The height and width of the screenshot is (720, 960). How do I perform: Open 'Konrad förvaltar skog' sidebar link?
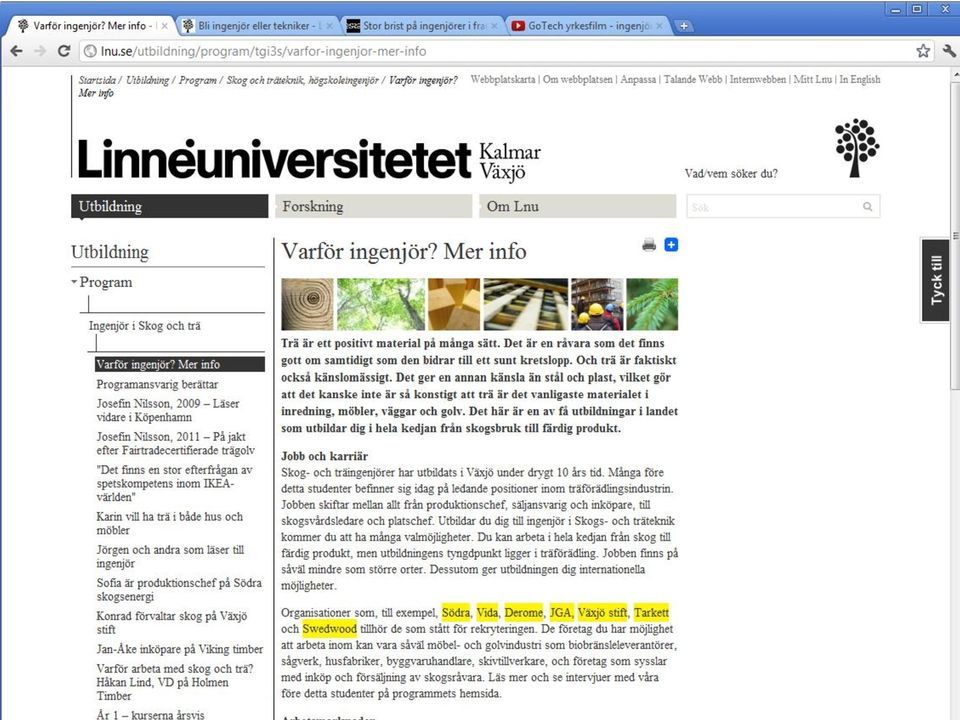[171, 622]
